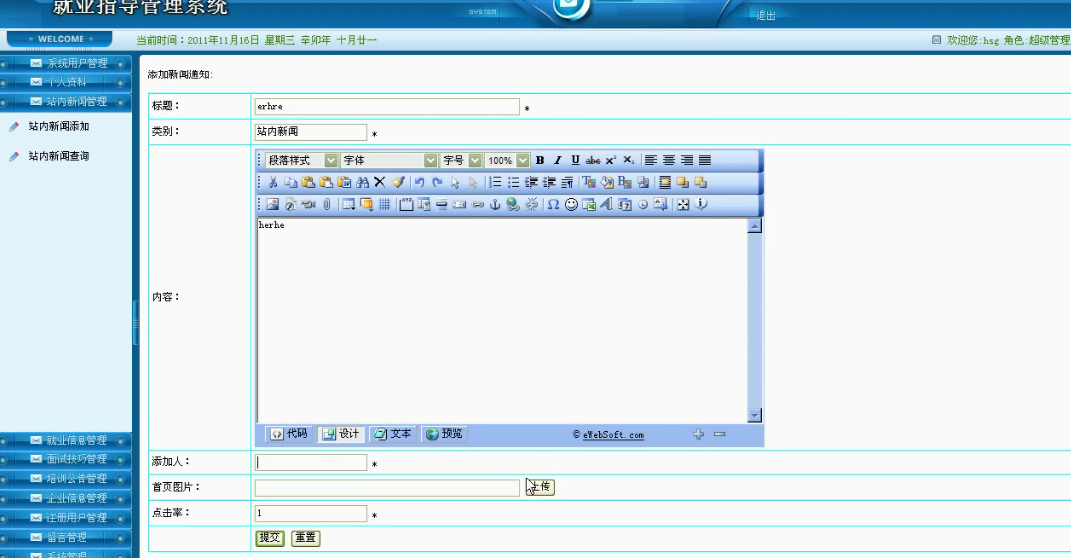This screenshot has width=1071, height=558.
Task: Insert an image with picture icon
Action: click(273, 204)
